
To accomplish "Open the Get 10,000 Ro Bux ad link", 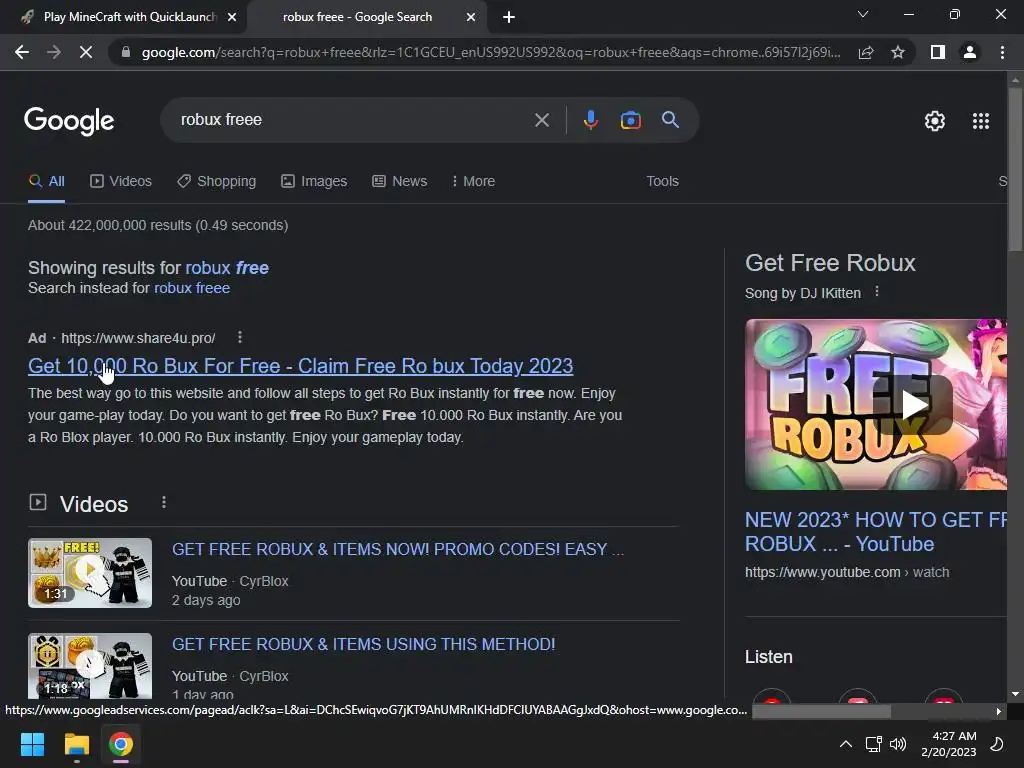I will click(x=300, y=366).
